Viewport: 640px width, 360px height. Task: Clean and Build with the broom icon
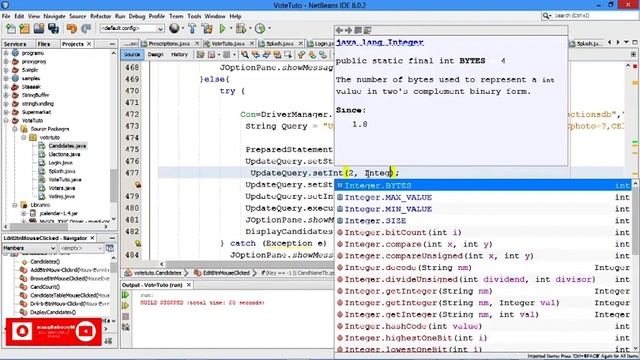[x=207, y=29]
